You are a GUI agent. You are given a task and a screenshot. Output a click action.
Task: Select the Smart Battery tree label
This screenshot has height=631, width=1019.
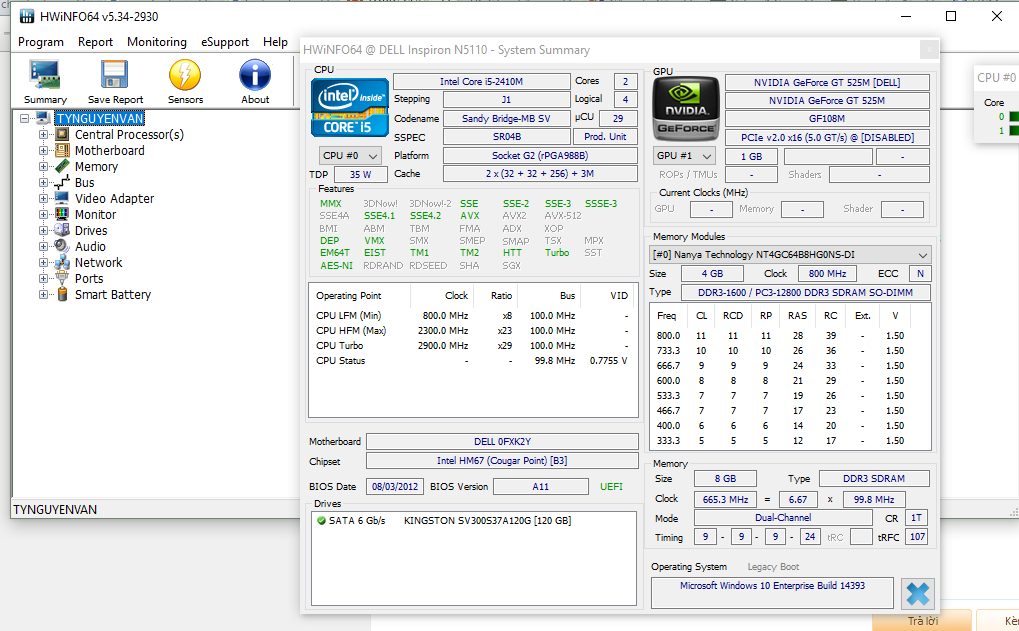pos(112,294)
